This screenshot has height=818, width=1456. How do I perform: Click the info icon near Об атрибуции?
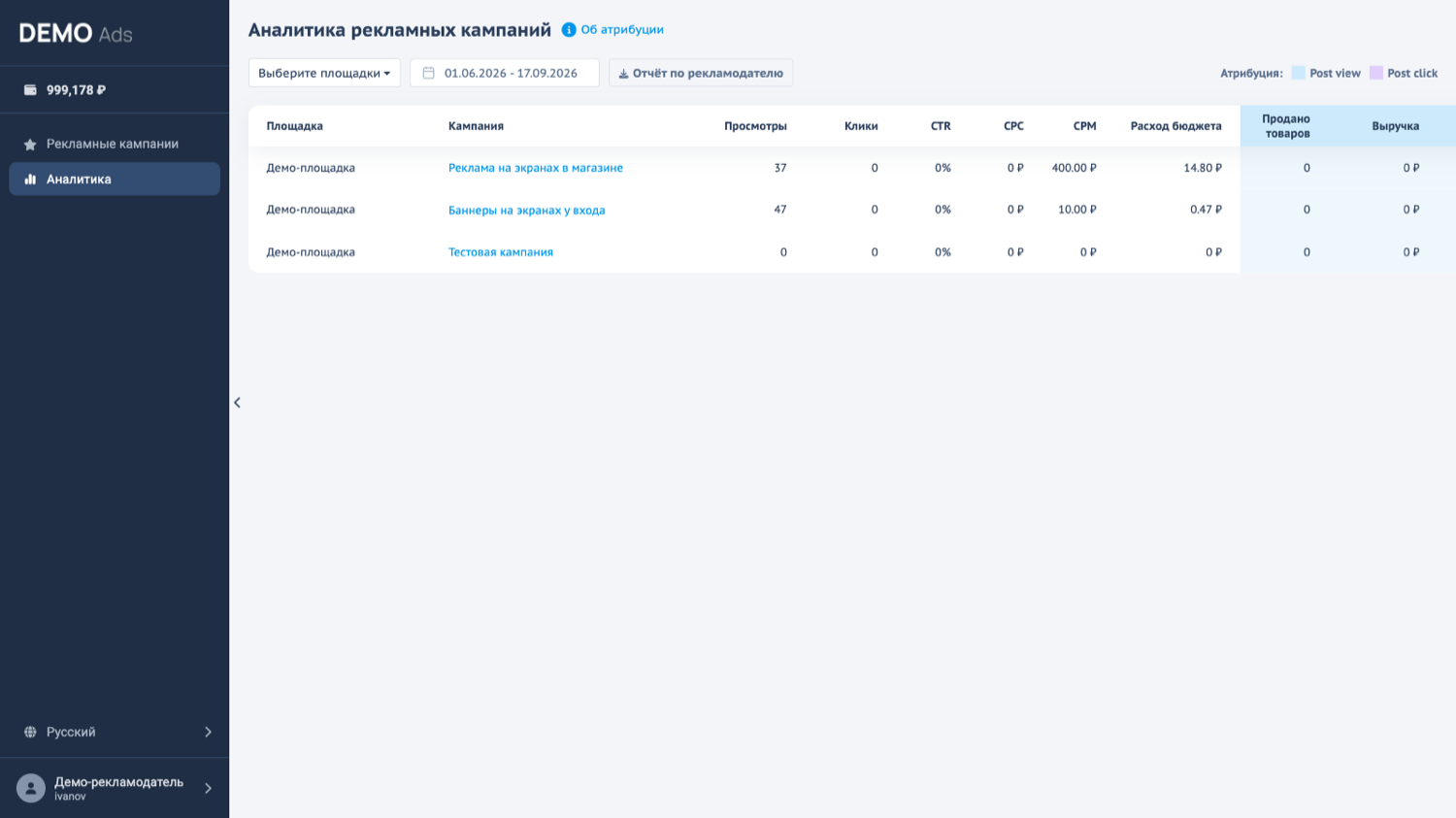pyautogui.click(x=569, y=30)
